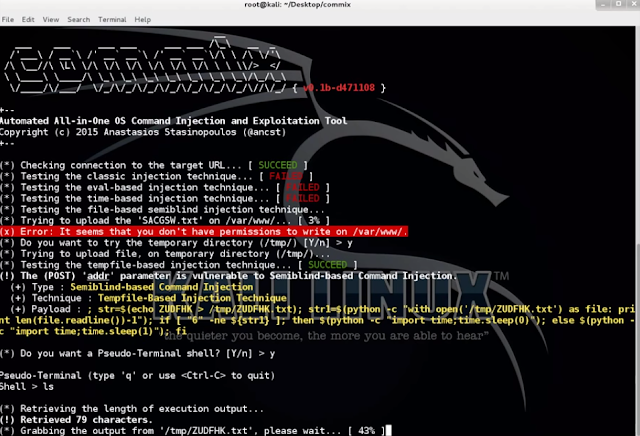Image resolution: width=640 pixels, height=436 pixels.
Task: Open the Terminal menu
Action: click(112, 19)
